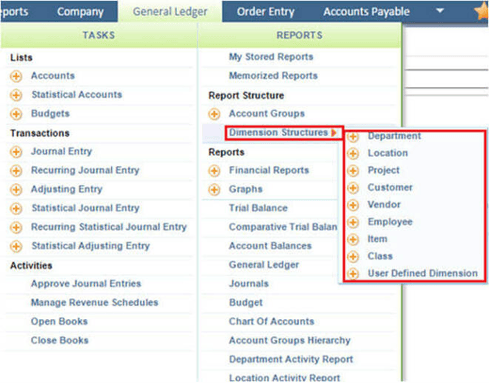Open the Journals report
489x383 pixels.
click(249, 284)
